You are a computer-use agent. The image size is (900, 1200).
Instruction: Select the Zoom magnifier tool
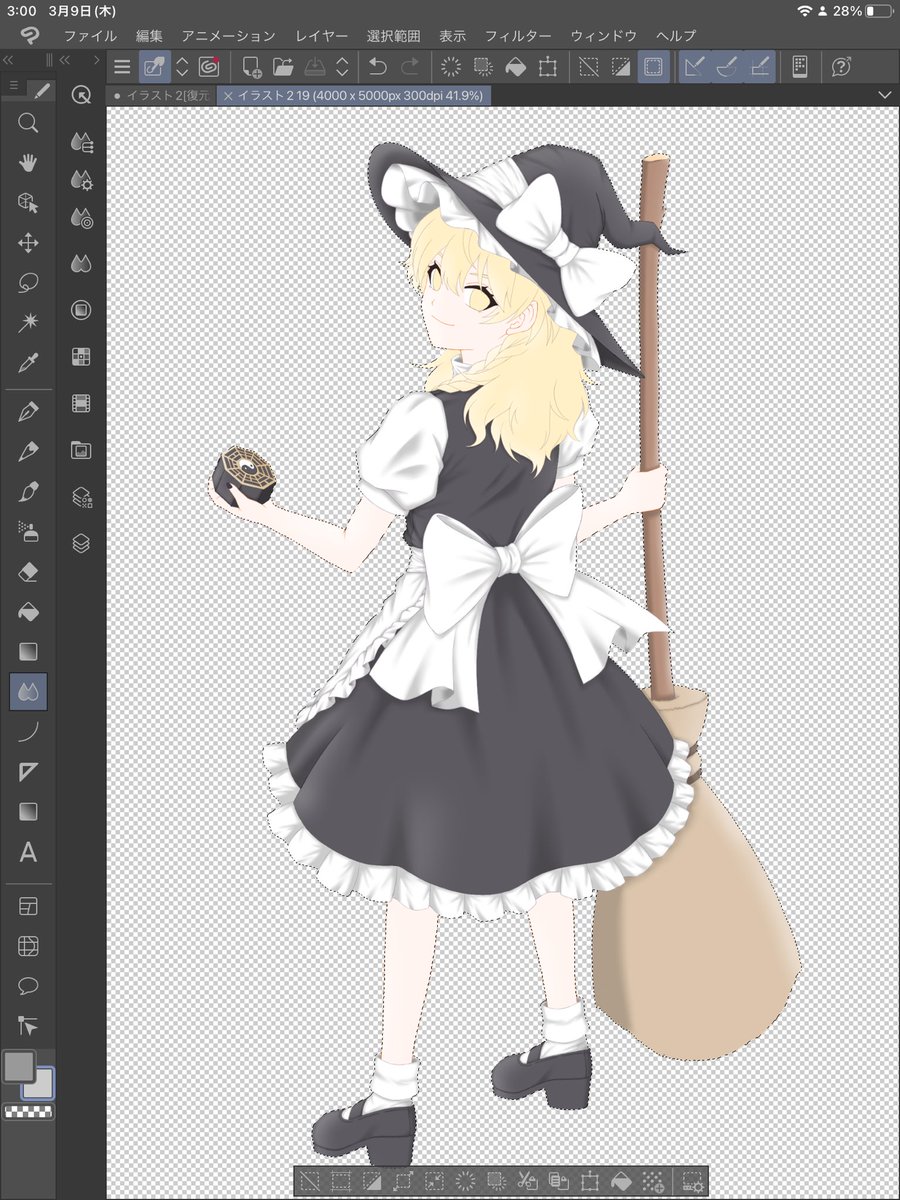(x=28, y=123)
